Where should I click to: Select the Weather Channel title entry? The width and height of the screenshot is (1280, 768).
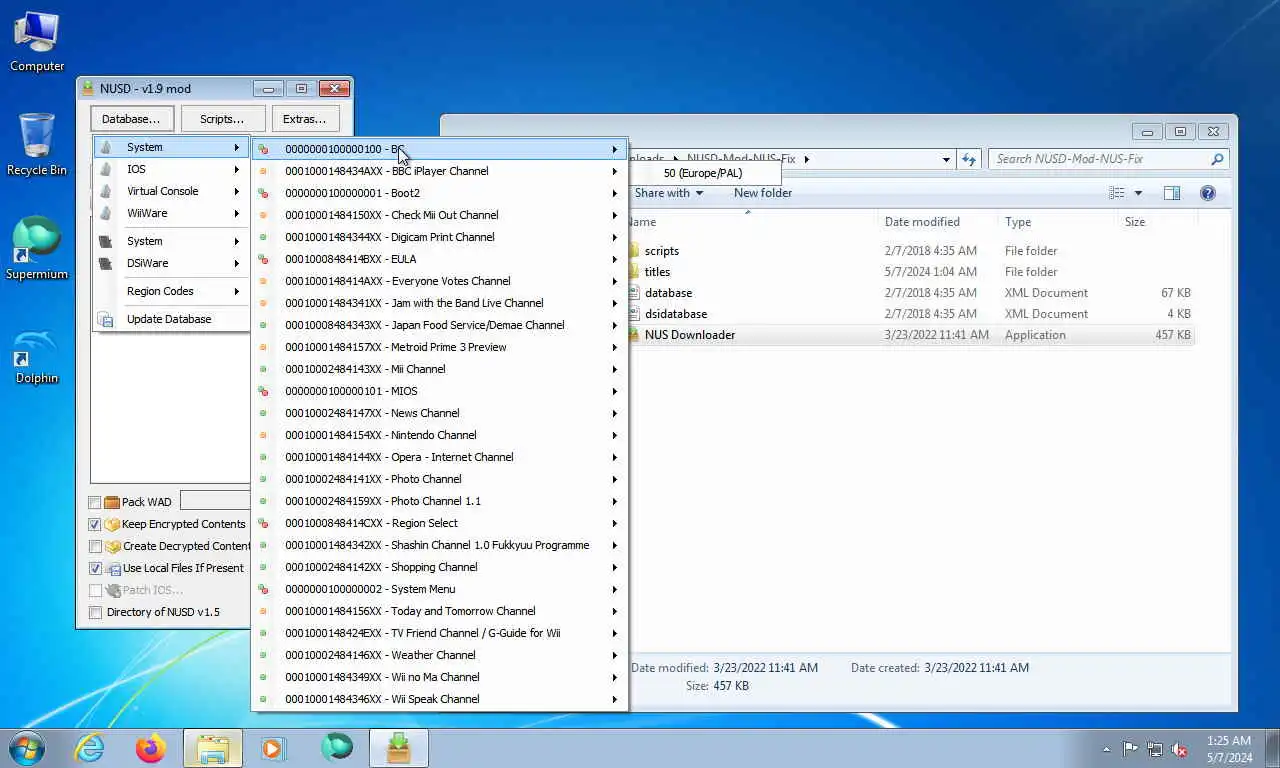(439, 655)
